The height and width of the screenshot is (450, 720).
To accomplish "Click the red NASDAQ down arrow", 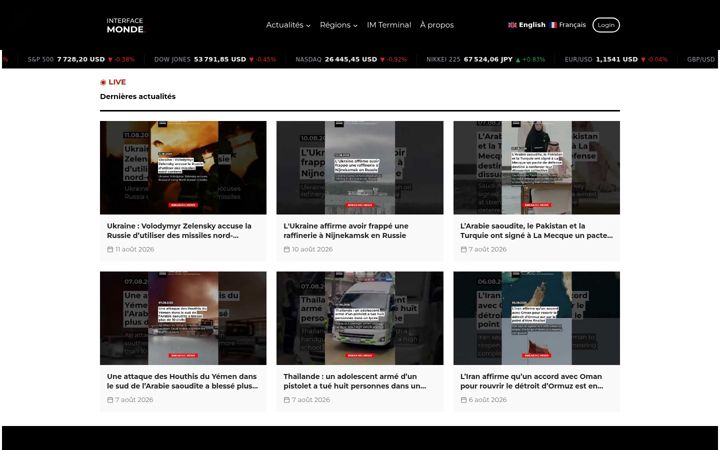I will coord(382,60).
